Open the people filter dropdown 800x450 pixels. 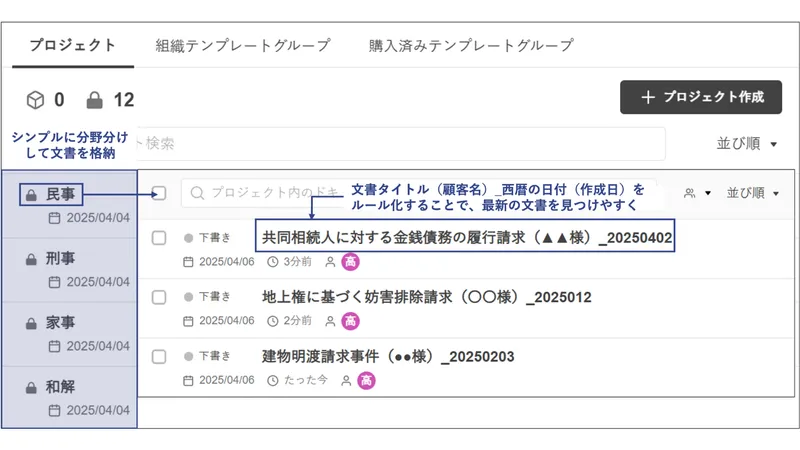pos(697,193)
